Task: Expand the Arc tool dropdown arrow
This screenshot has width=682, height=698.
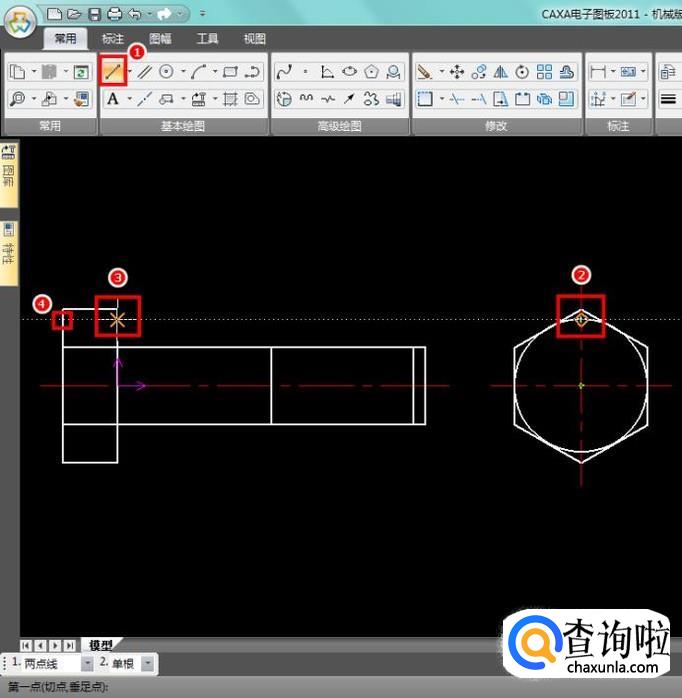Action: click(215, 71)
